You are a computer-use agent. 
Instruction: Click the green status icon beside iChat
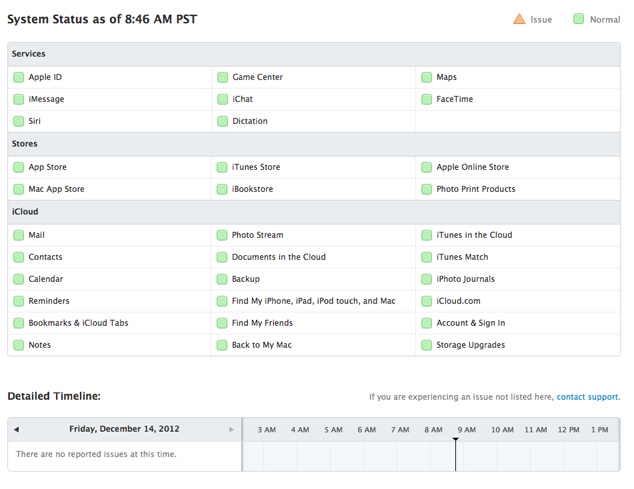(222, 99)
